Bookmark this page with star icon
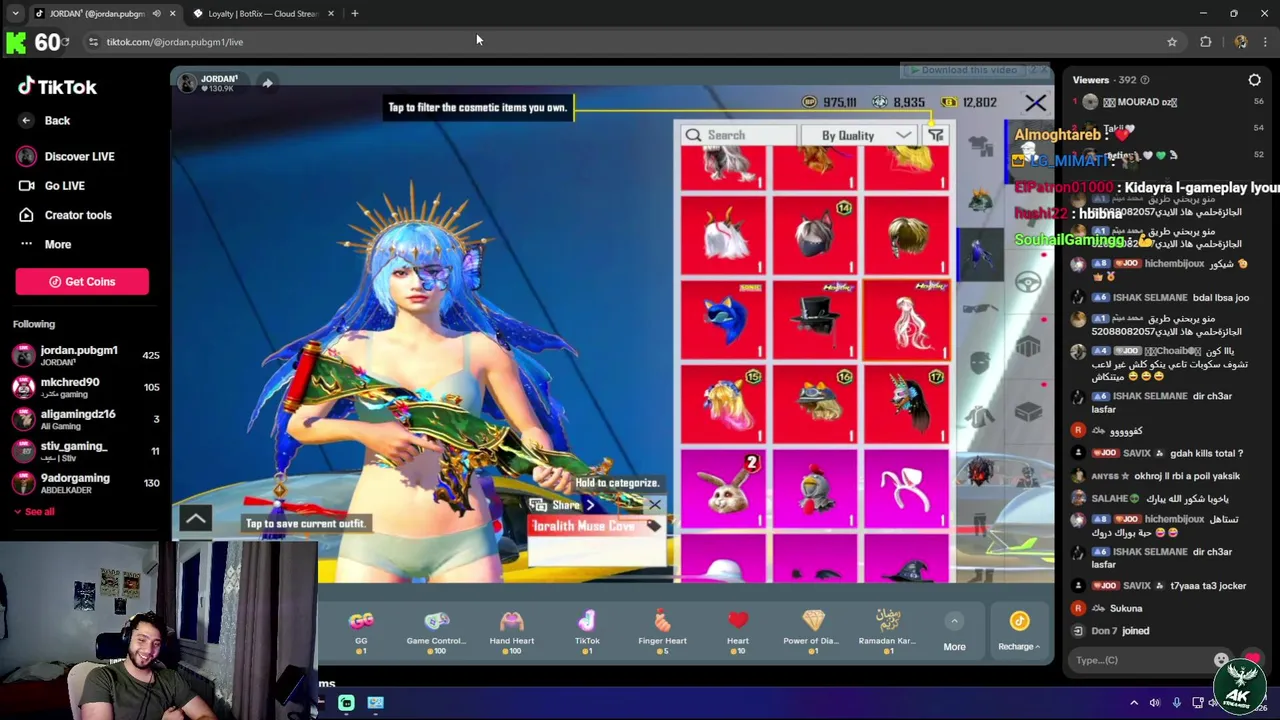This screenshot has width=1280, height=720. coord(1172,42)
